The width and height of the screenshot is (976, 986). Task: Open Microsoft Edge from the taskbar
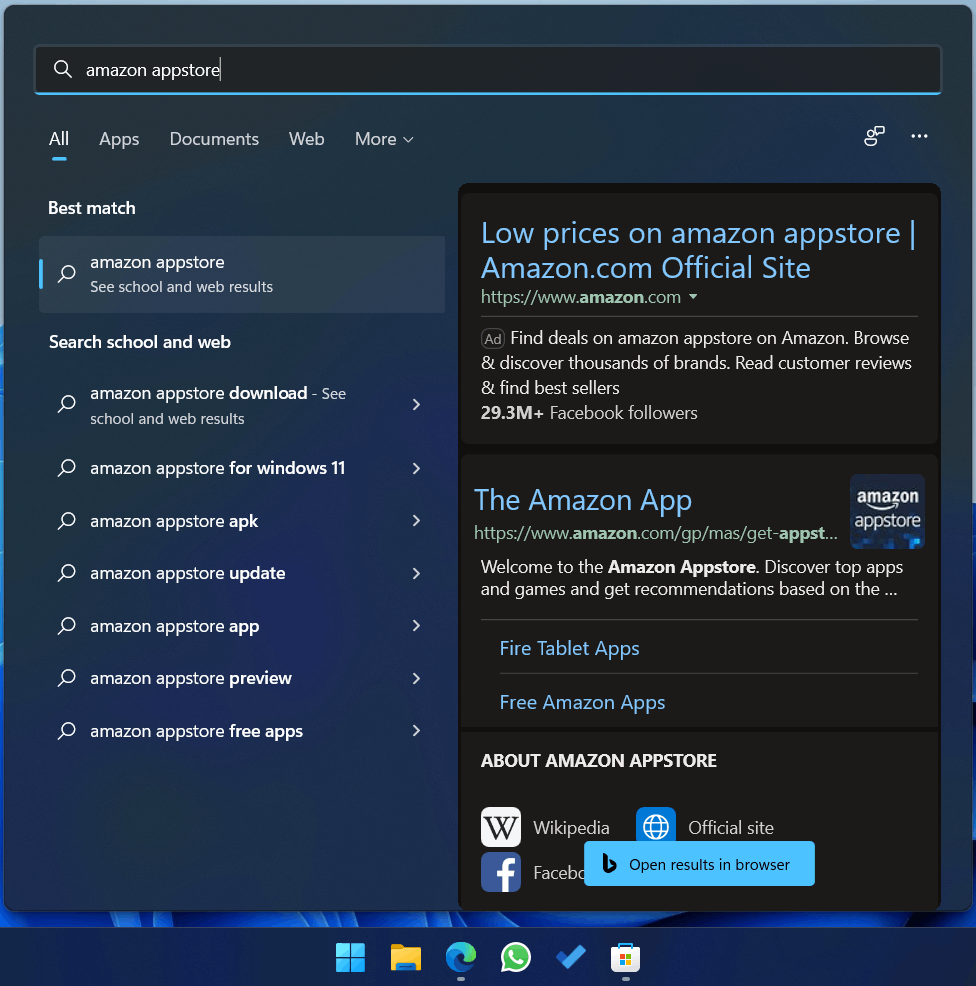pyautogui.click(x=461, y=958)
